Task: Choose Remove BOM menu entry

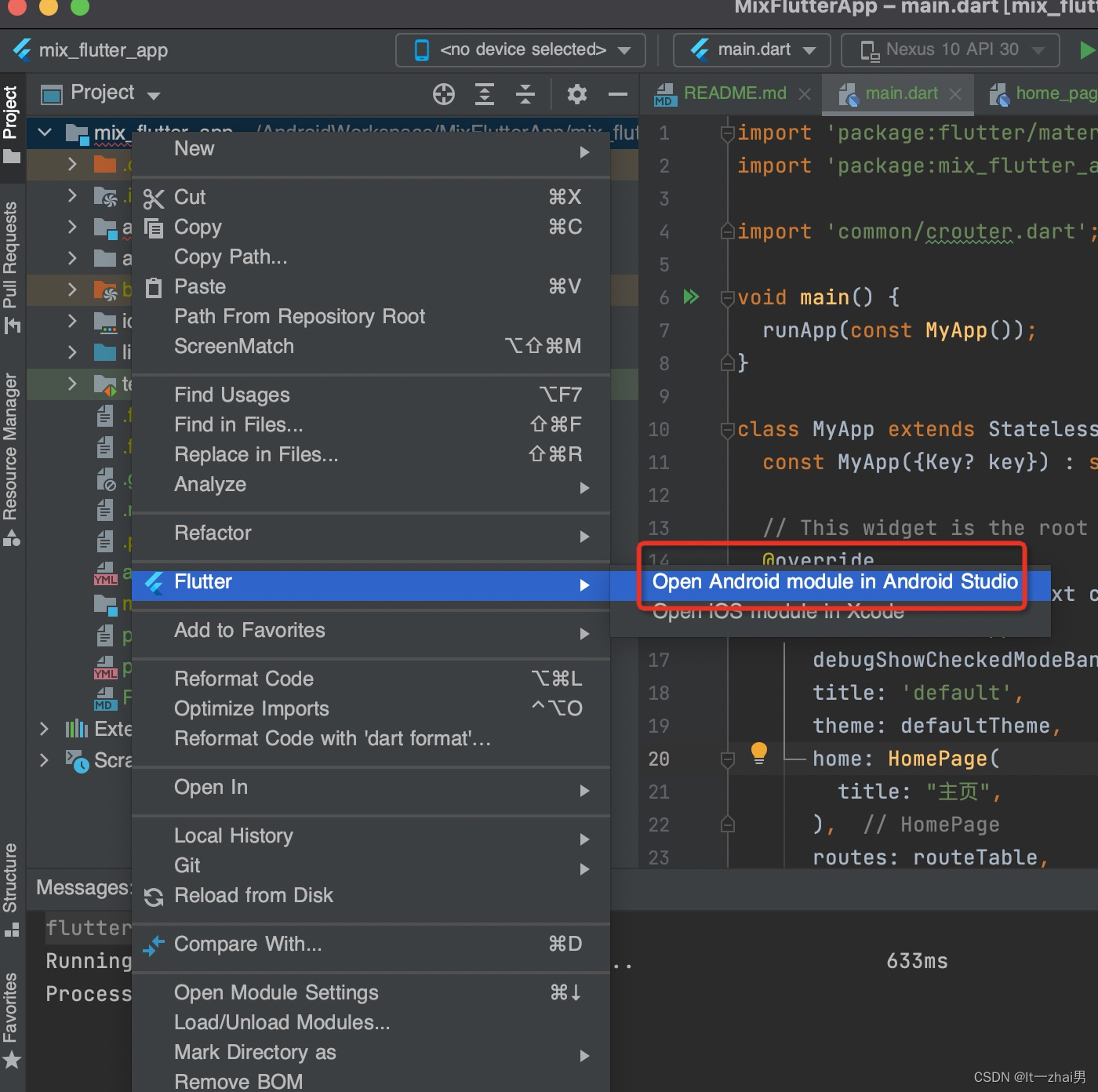Action: tap(371, 1081)
